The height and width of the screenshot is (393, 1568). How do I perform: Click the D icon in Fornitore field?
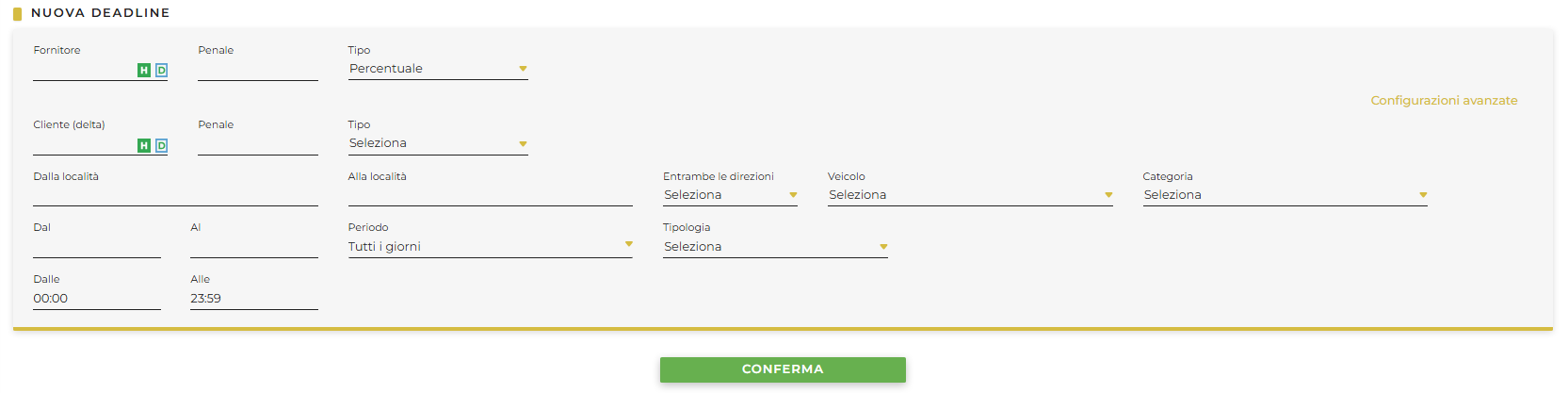(x=161, y=70)
